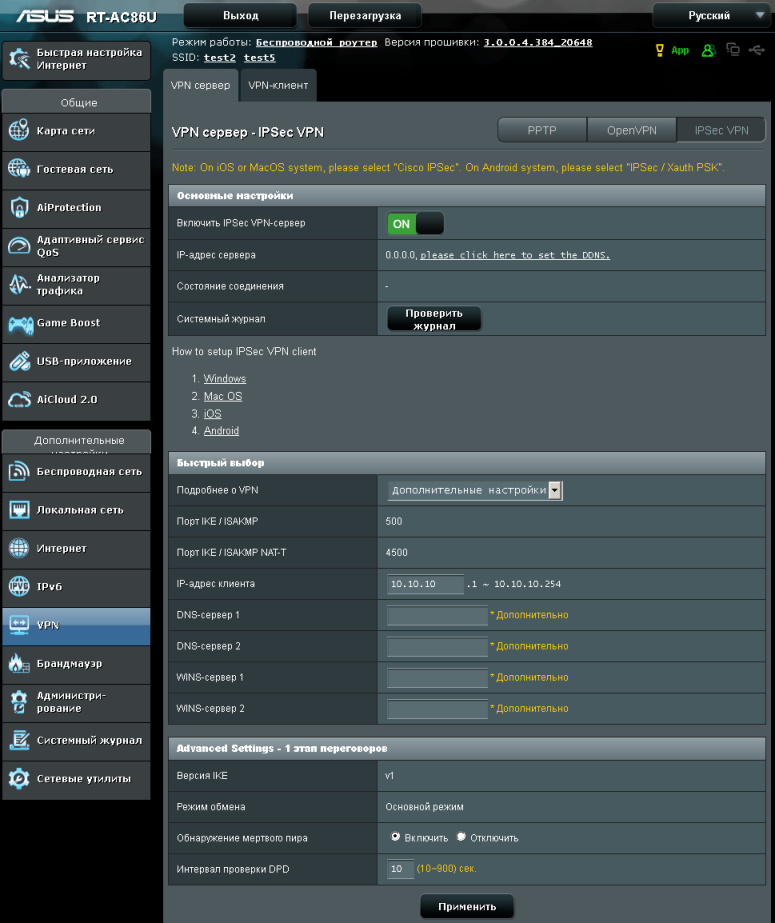This screenshot has height=923, width=775.
Task: Open Системный журнал in sidebar menu
Action: pos(76,741)
